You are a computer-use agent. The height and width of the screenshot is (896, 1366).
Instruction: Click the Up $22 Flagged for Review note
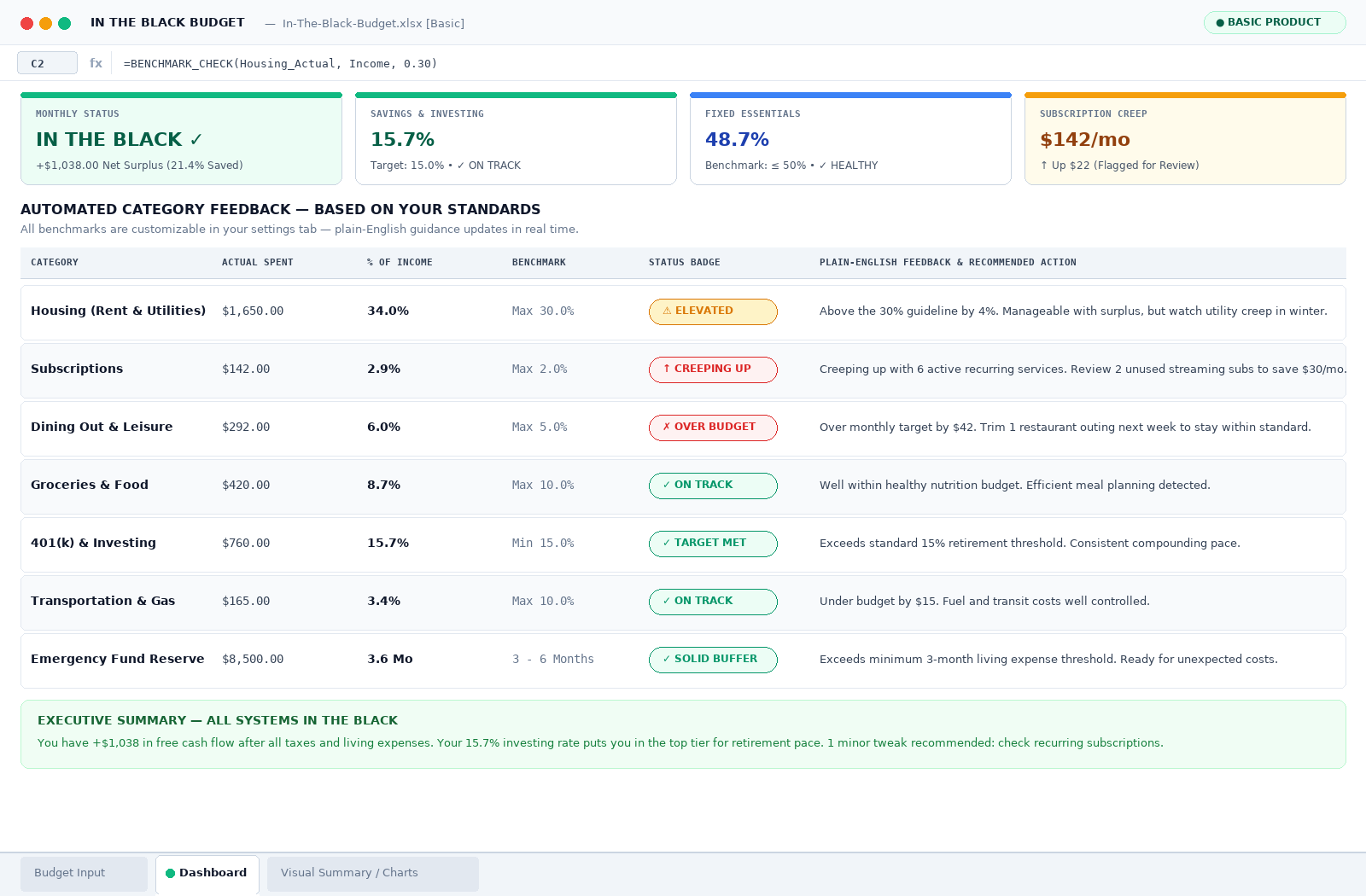(x=1119, y=166)
